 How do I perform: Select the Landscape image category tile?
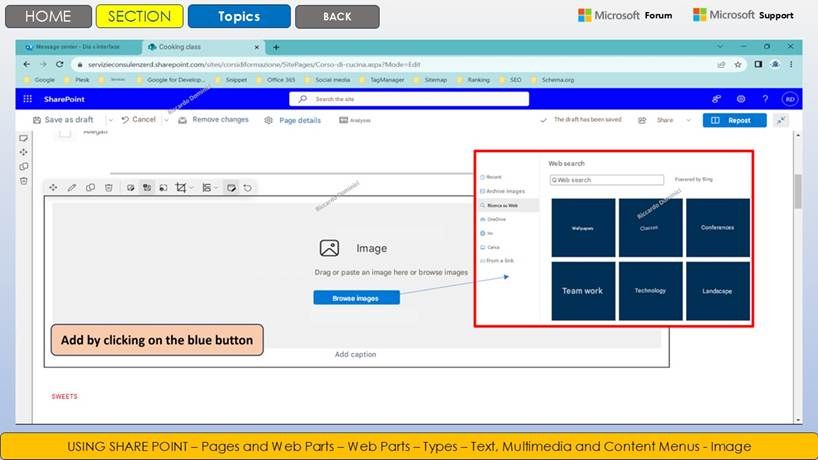(718, 291)
